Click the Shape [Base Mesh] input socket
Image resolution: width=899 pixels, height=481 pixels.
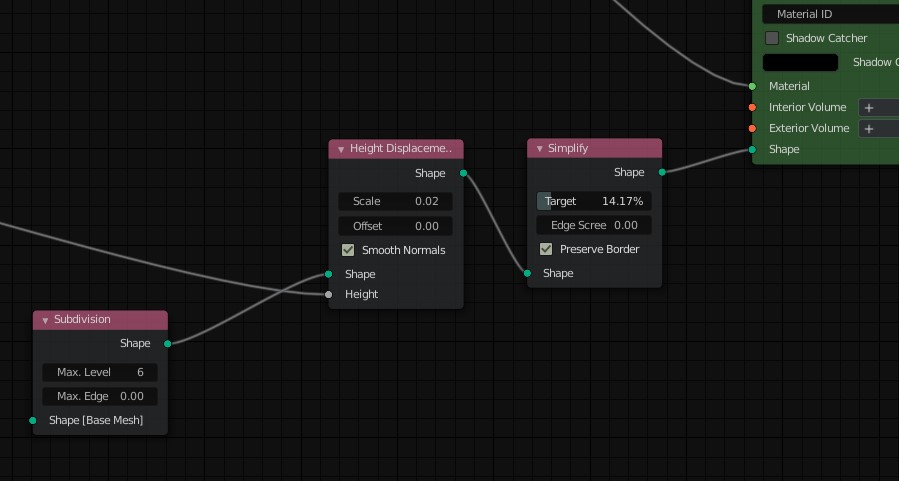pyautogui.click(x=33, y=420)
